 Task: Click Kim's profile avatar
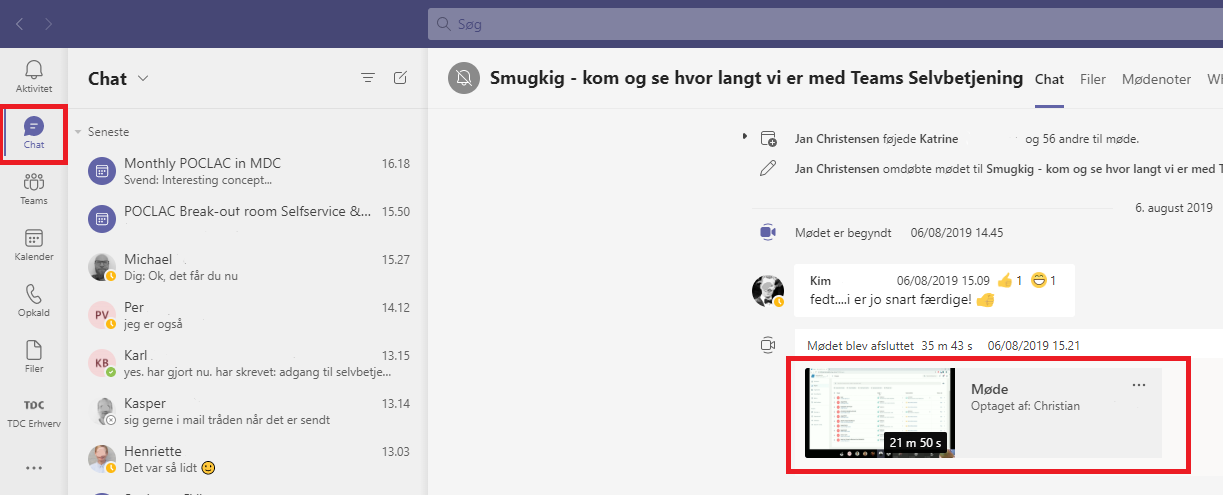(x=768, y=290)
